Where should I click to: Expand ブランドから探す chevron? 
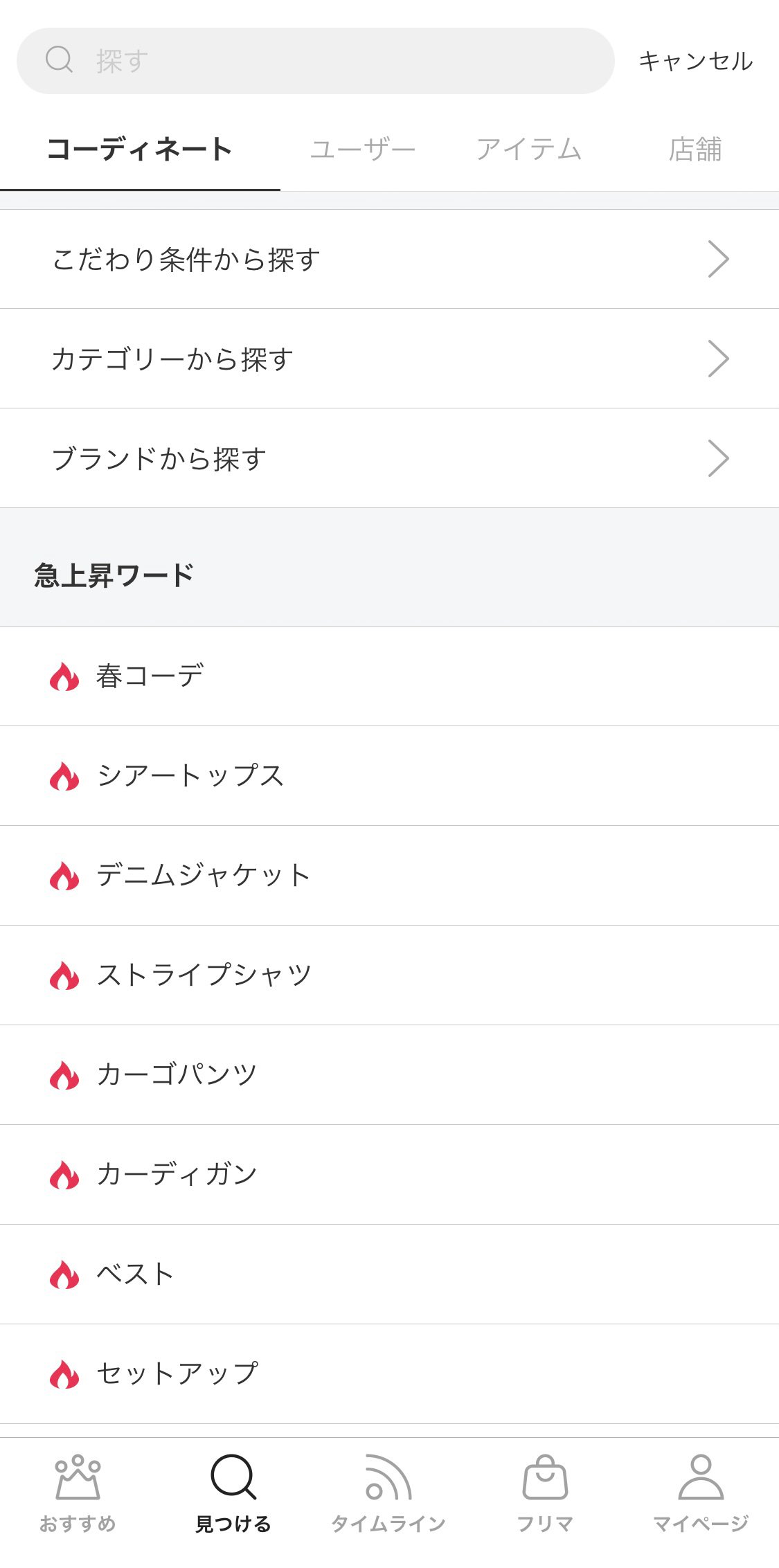(x=718, y=458)
